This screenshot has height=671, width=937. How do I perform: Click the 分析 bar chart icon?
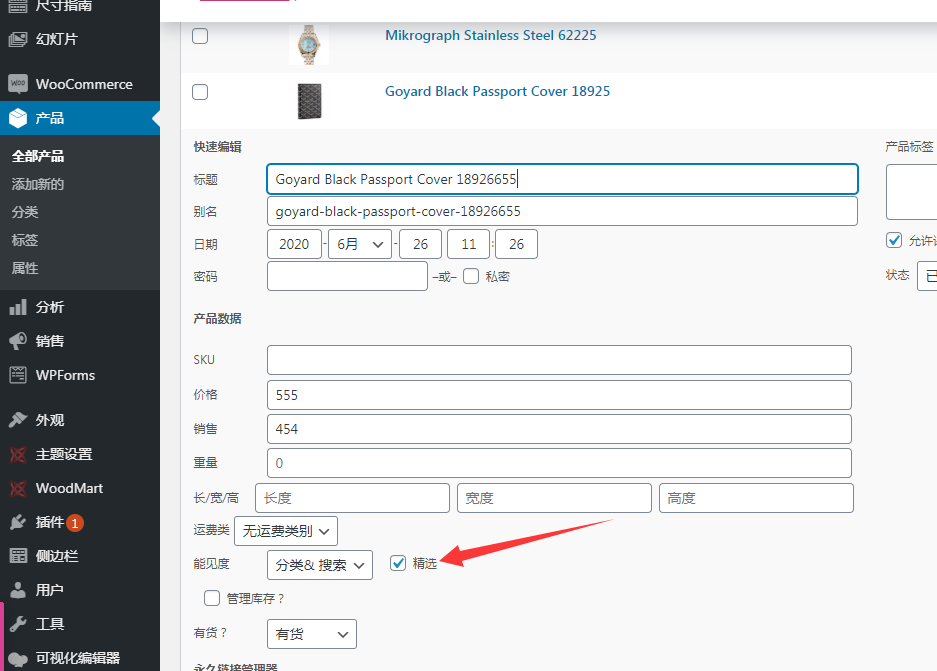[18, 307]
